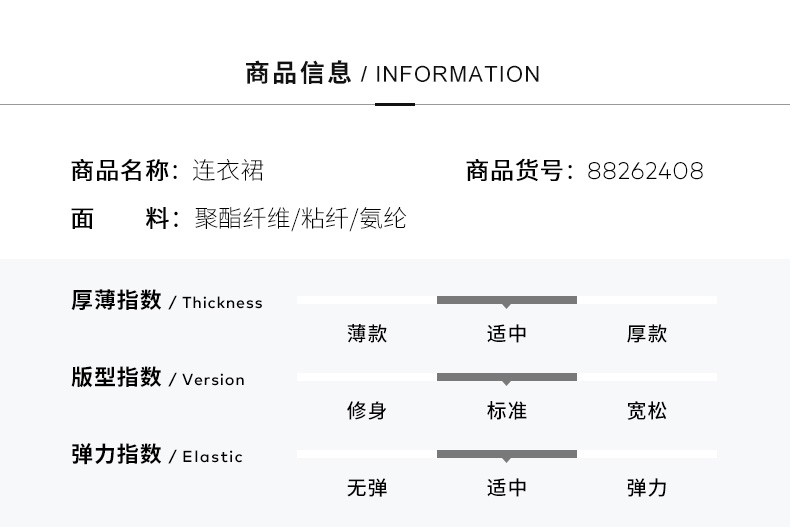Screen dimensions: 790x527
Task: Select 厚款 thickness option
Action: (x=647, y=334)
